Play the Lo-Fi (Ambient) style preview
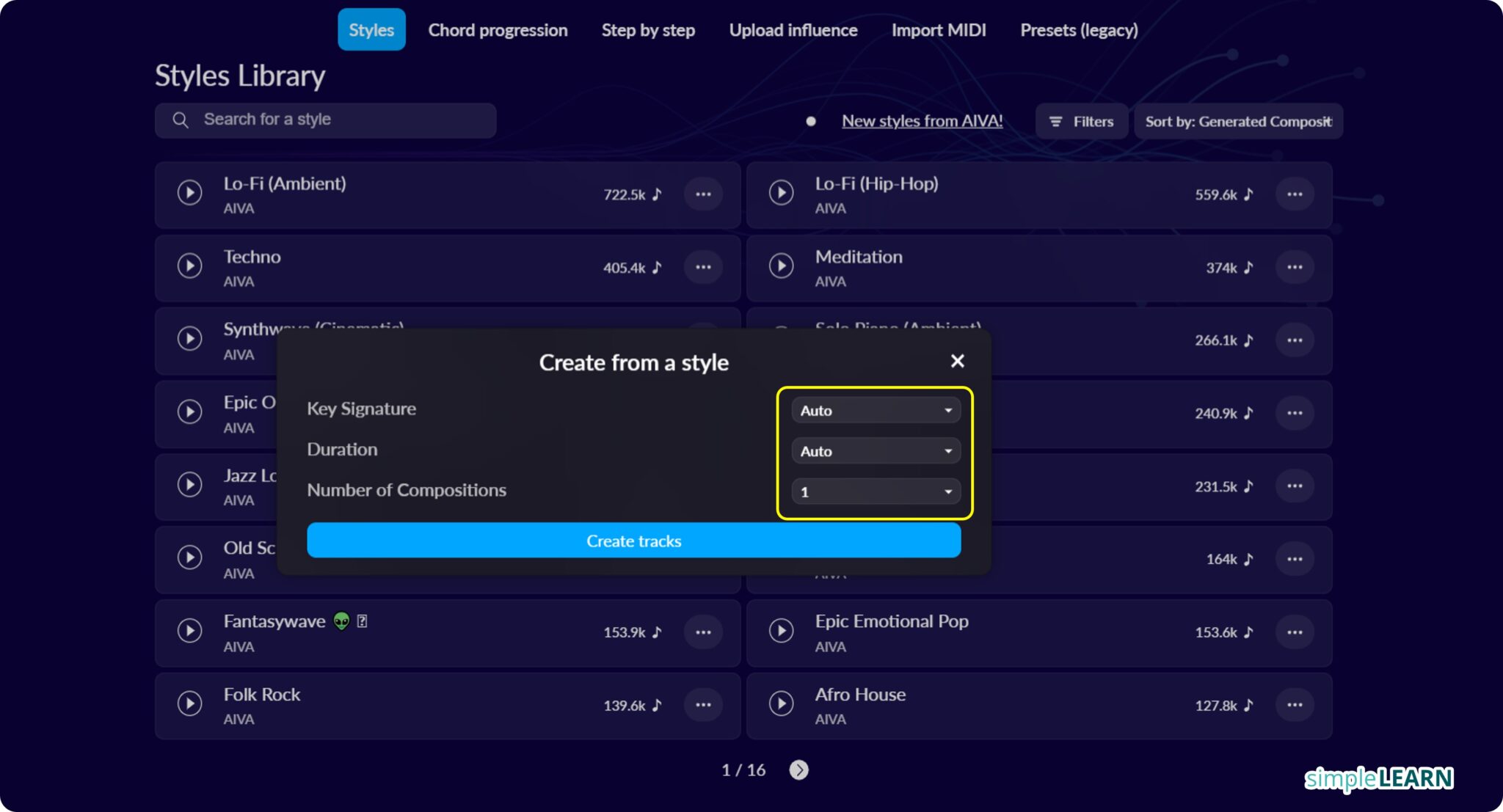 (x=189, y=193)
